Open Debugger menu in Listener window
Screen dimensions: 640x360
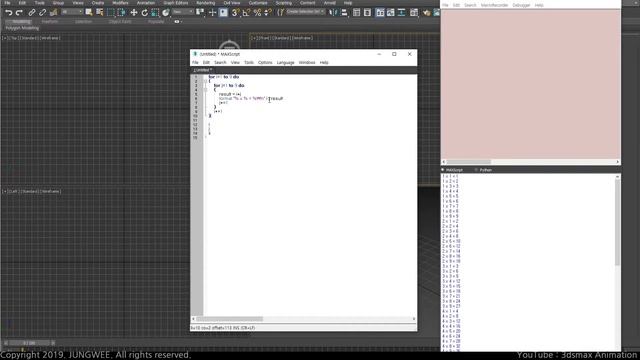pyautogui.click(x=521, y=5)
